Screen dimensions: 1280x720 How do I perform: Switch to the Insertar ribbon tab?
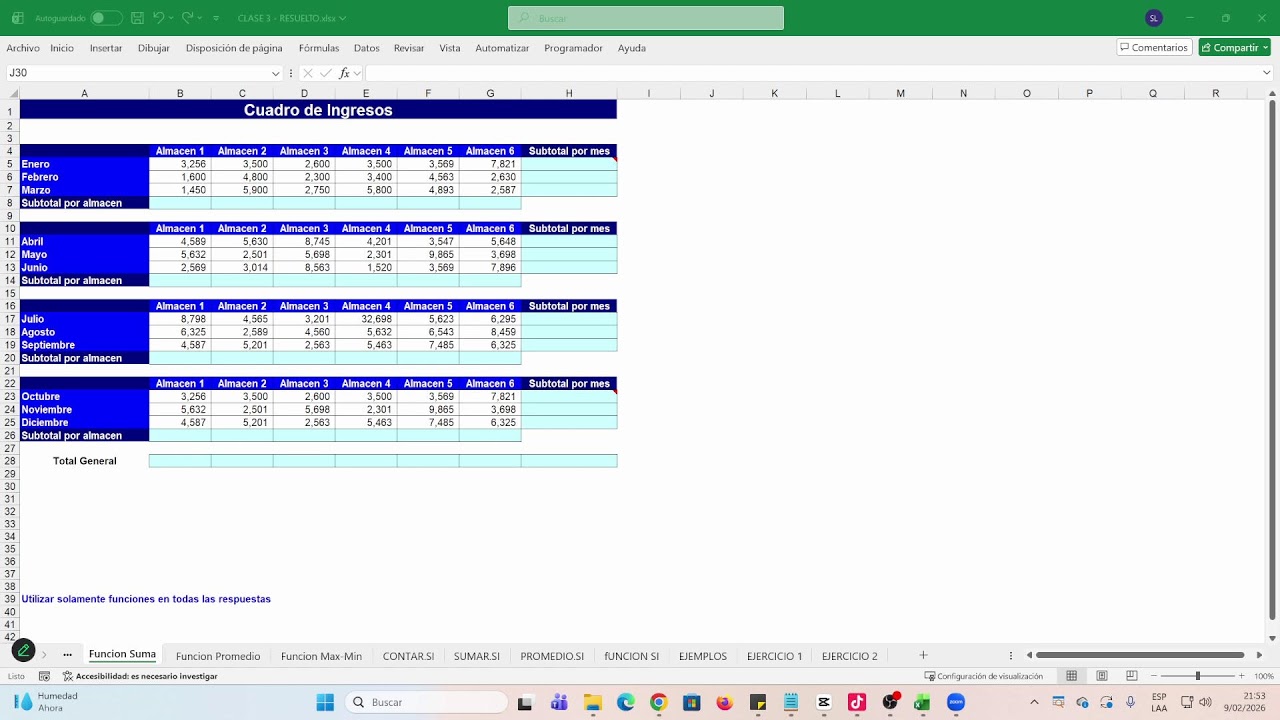pyautogui.click(x=106, y=48)
